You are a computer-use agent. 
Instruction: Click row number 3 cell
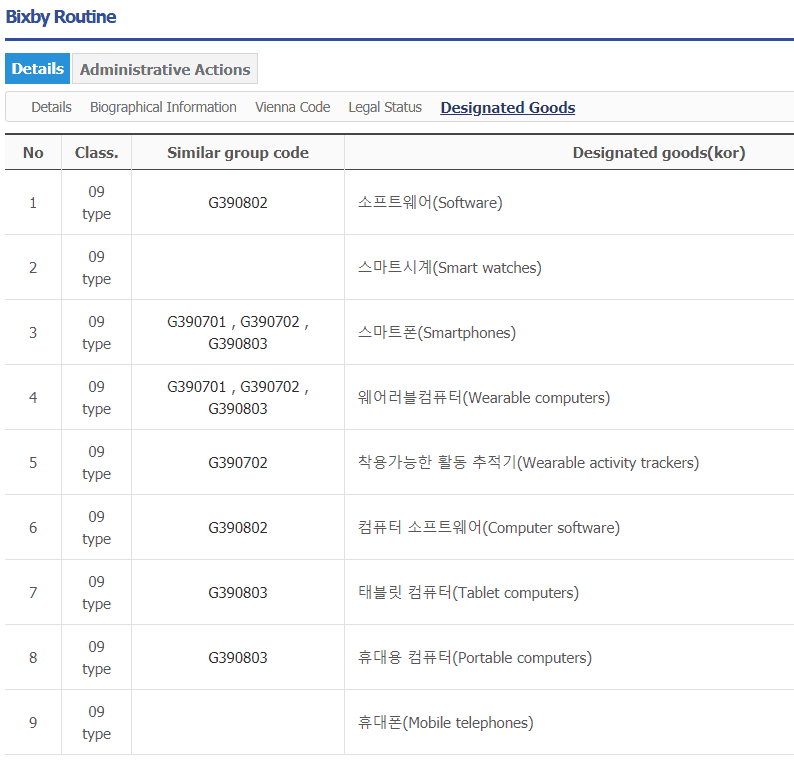[33, 332]
